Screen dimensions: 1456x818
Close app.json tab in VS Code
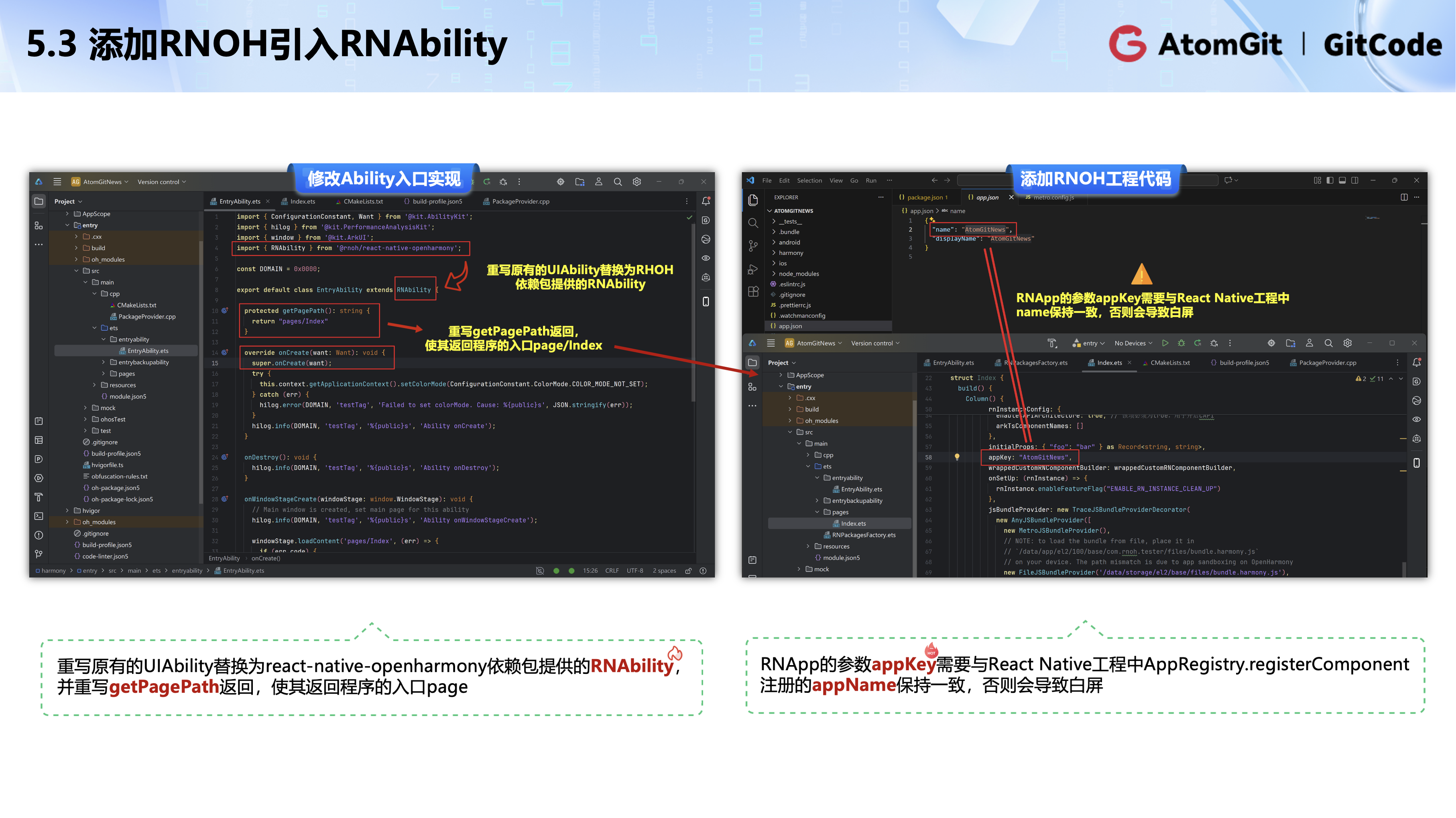click(1011, 197)
